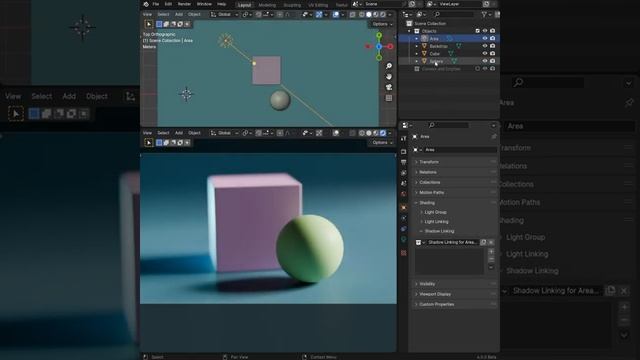The image size is (640, 360).
Task: Open the Window menu
Action: point(204,4)
